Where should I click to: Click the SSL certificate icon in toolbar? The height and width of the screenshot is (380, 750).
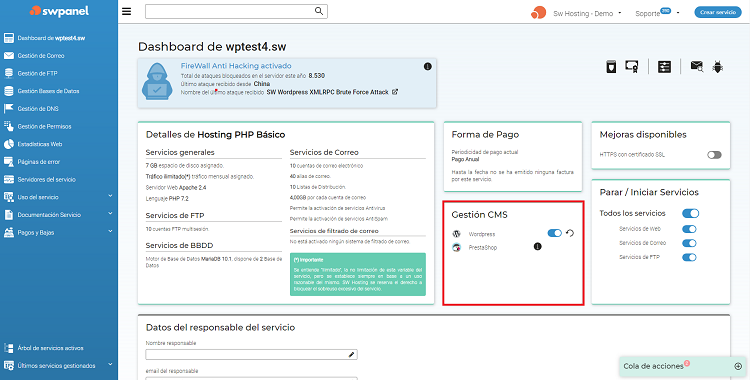click(x=631, y=67)
